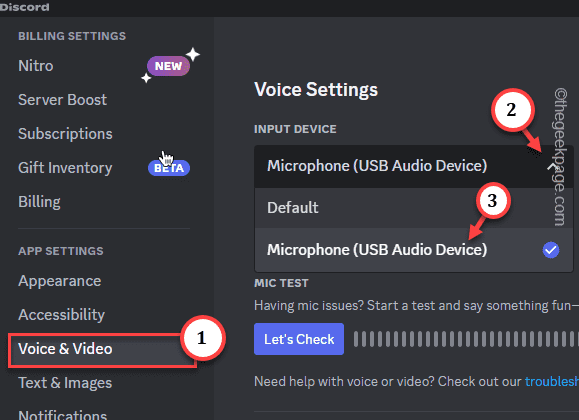Click the APP SETTINGS section header
The image size is (579, 420).
click(x=61, y=251)
